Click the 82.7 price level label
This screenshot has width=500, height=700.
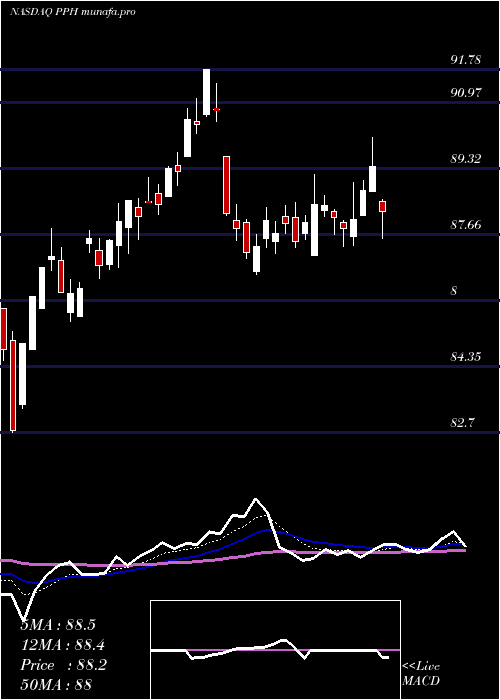pos(462,423)
